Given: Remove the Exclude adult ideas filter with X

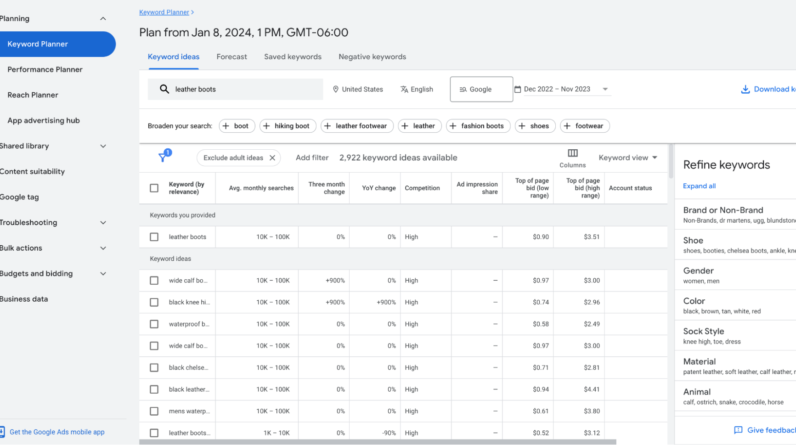Looking at the screenshot, I should (272, 158).
